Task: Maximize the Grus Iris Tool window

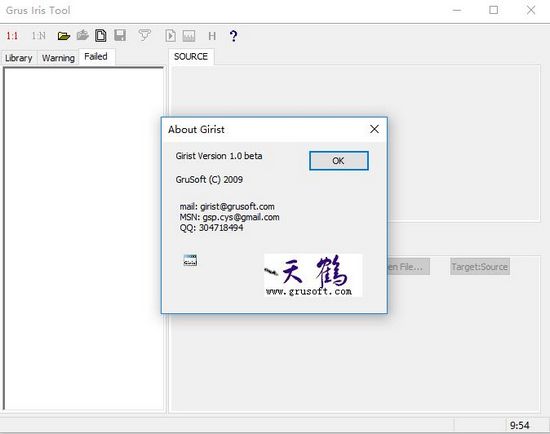Action: point(494,10)
